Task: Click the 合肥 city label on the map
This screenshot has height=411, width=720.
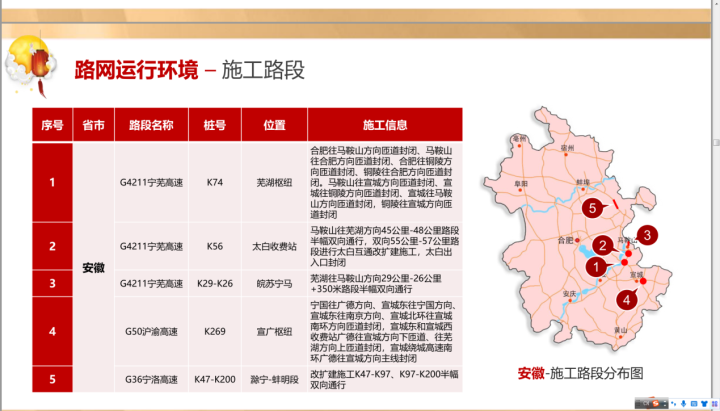Action: 565,240
